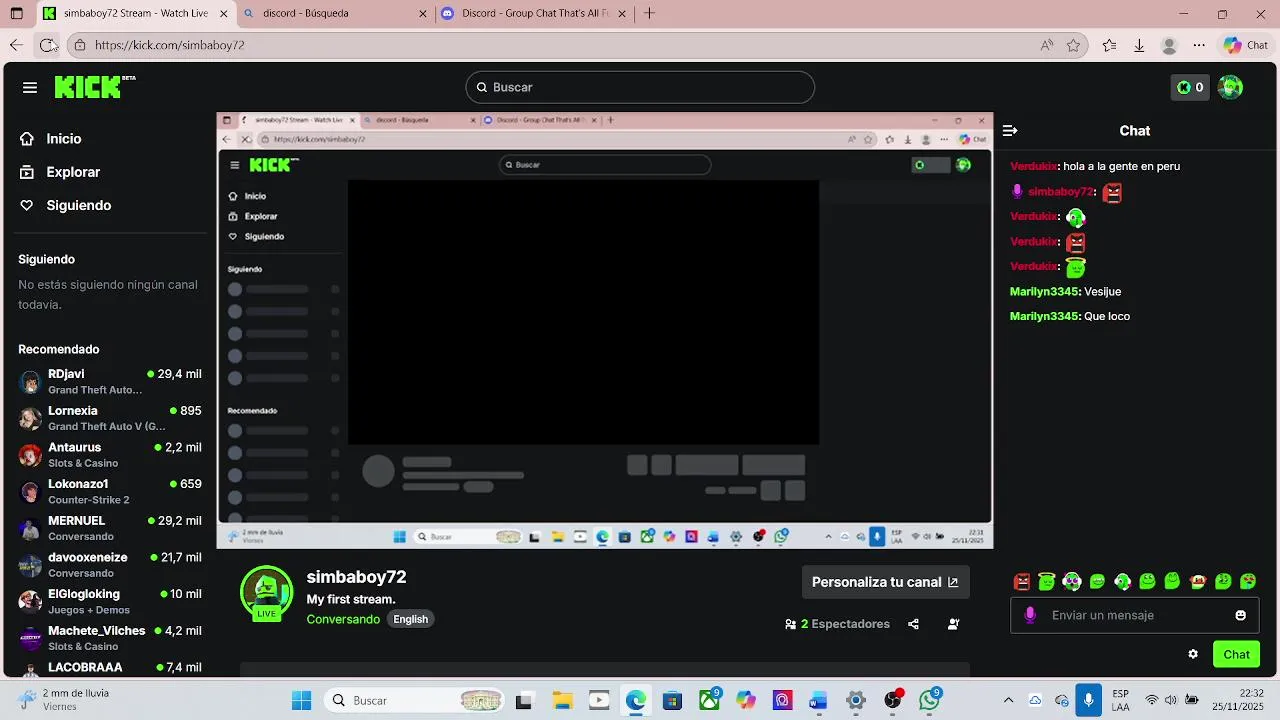Switch to the simbaboy72 Stream tab
Viewport: 1280px width, 720px height.
135,14
